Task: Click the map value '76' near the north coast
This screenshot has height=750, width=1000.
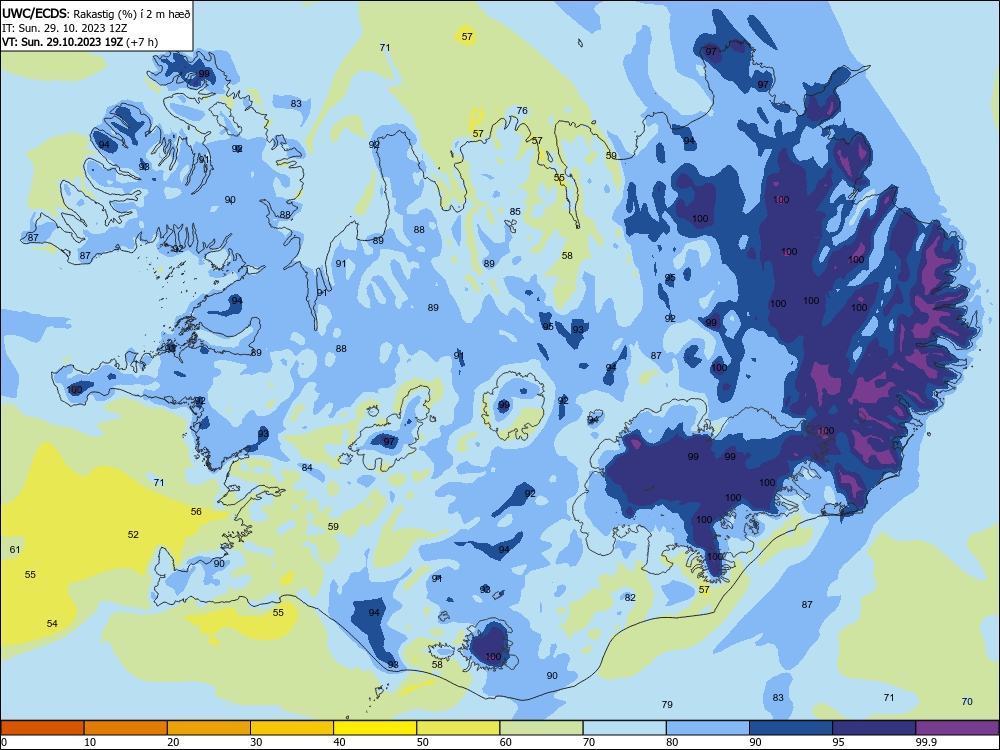Action: coord(522,110)
